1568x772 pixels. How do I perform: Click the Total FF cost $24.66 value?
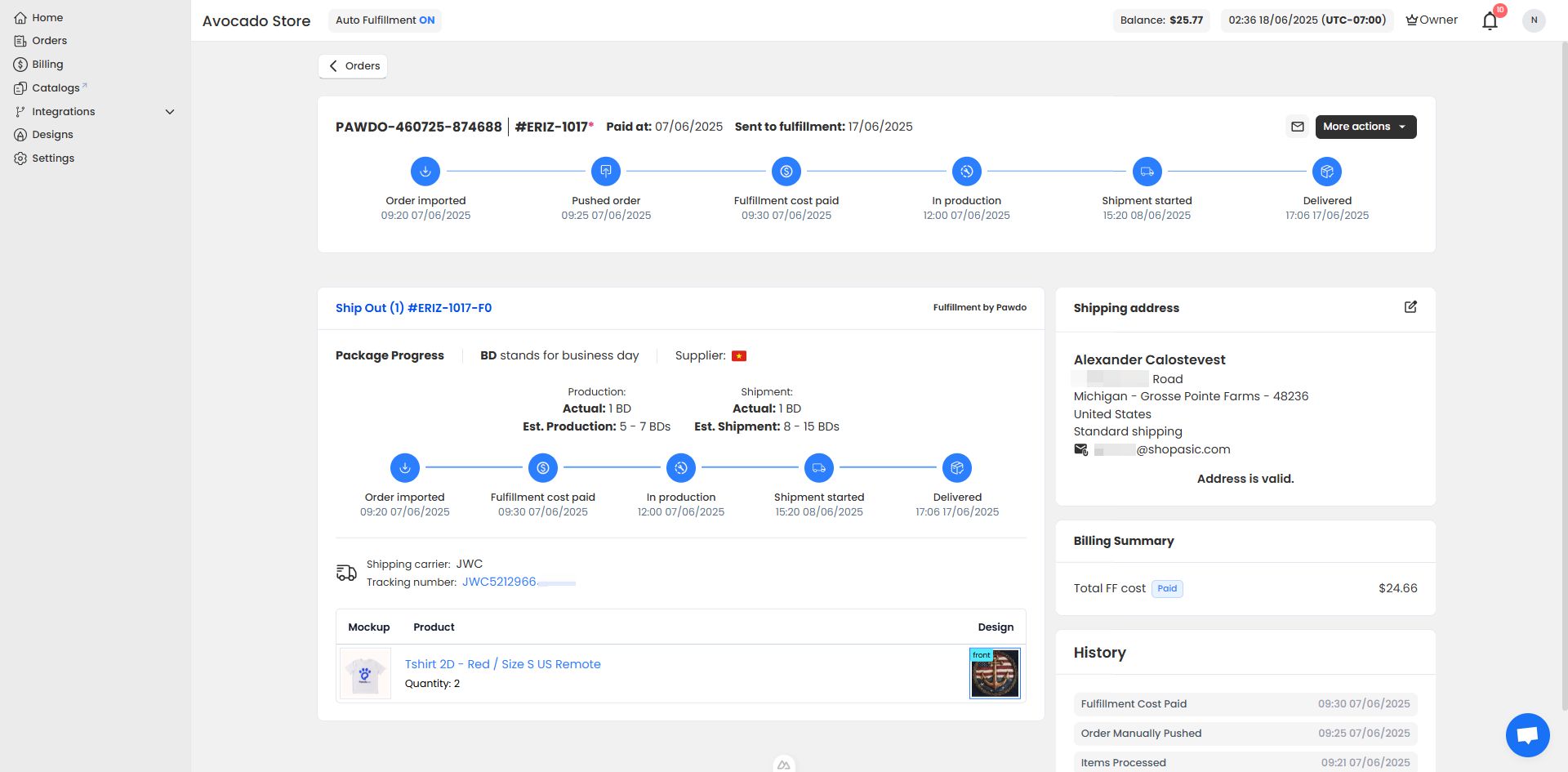click(1397, 588)
